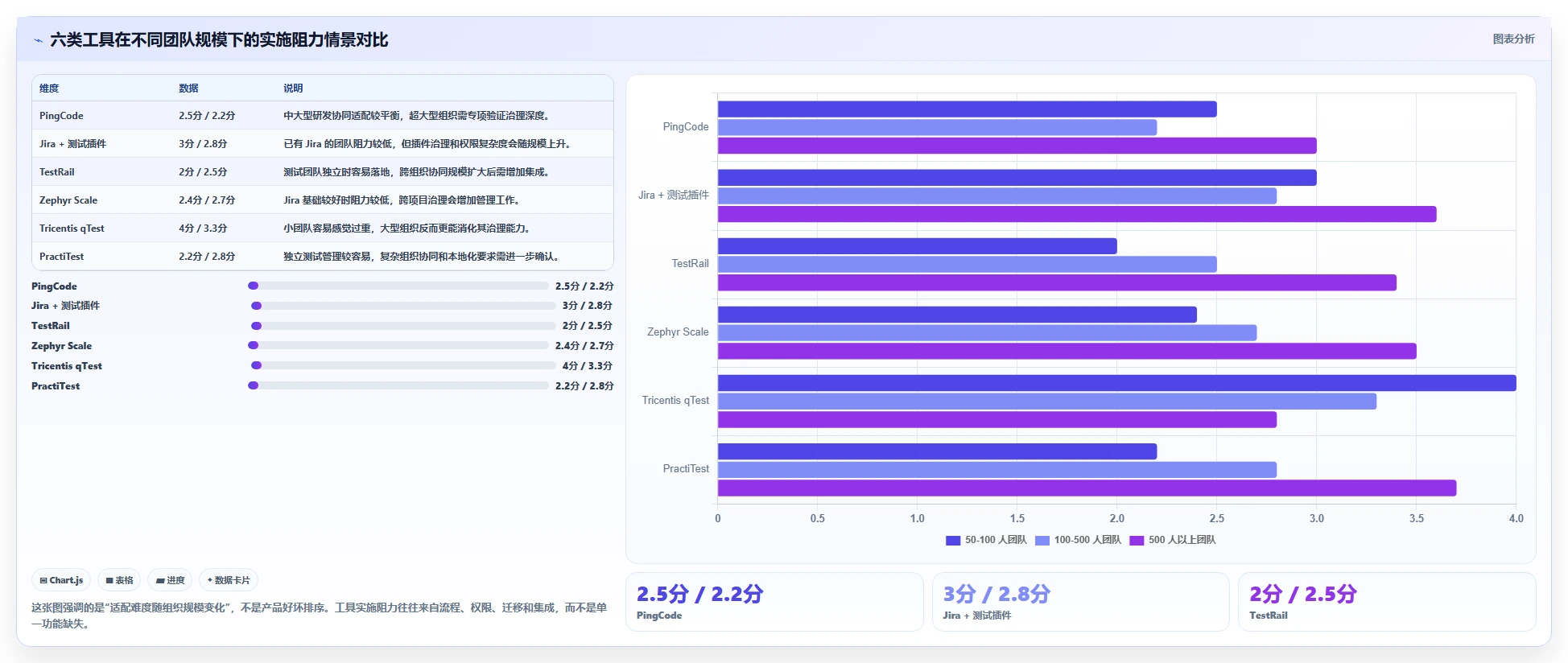The width and height of the screenshot is (1568, 663).
Task: Click the 1.5 tick on the chart x-axis
Action: coord(1017,519)
